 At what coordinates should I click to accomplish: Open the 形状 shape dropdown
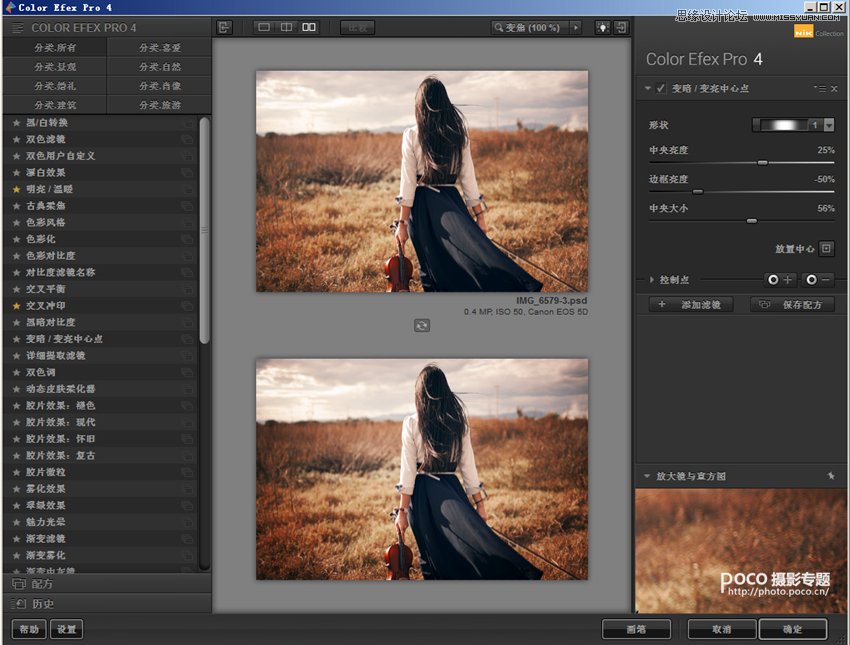pos(828,125)
